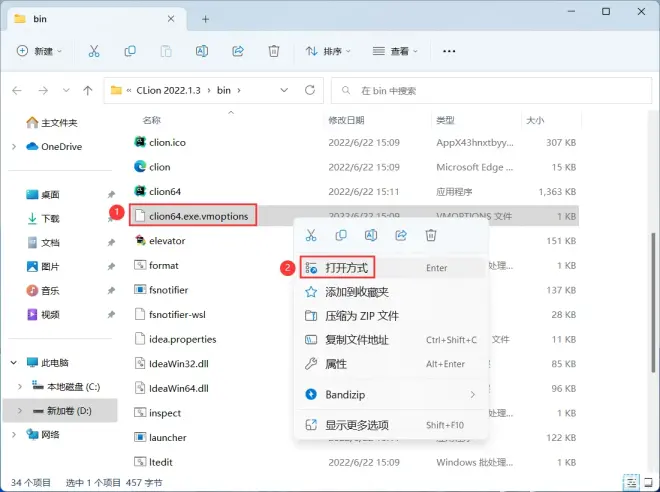Click the Refresh button
This screenshot has height=492, width=660.
(310, 90)
